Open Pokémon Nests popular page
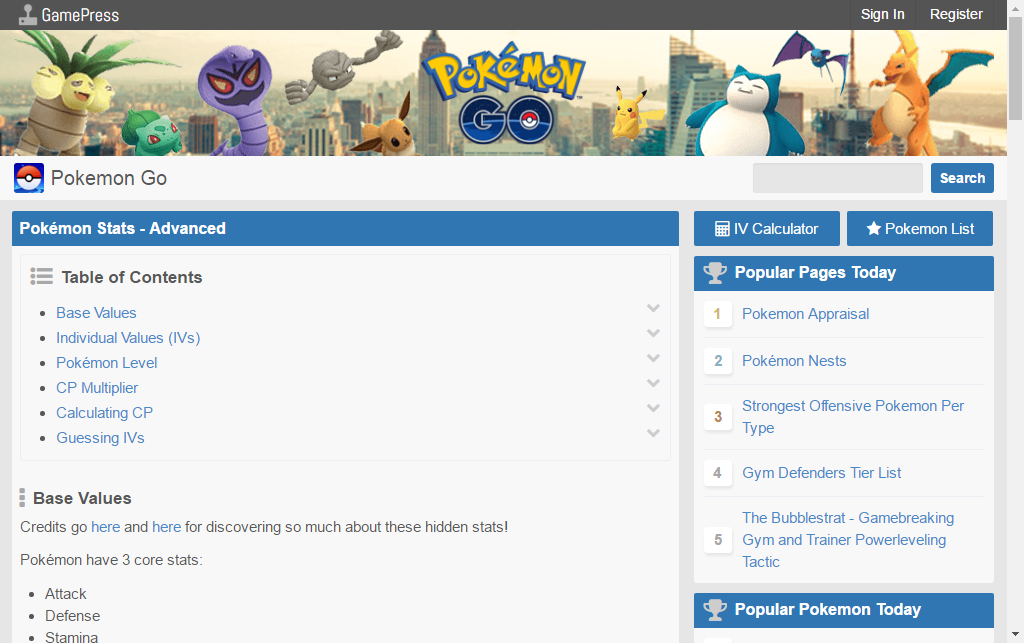1024x643 pixels. [x=793, y=361]
